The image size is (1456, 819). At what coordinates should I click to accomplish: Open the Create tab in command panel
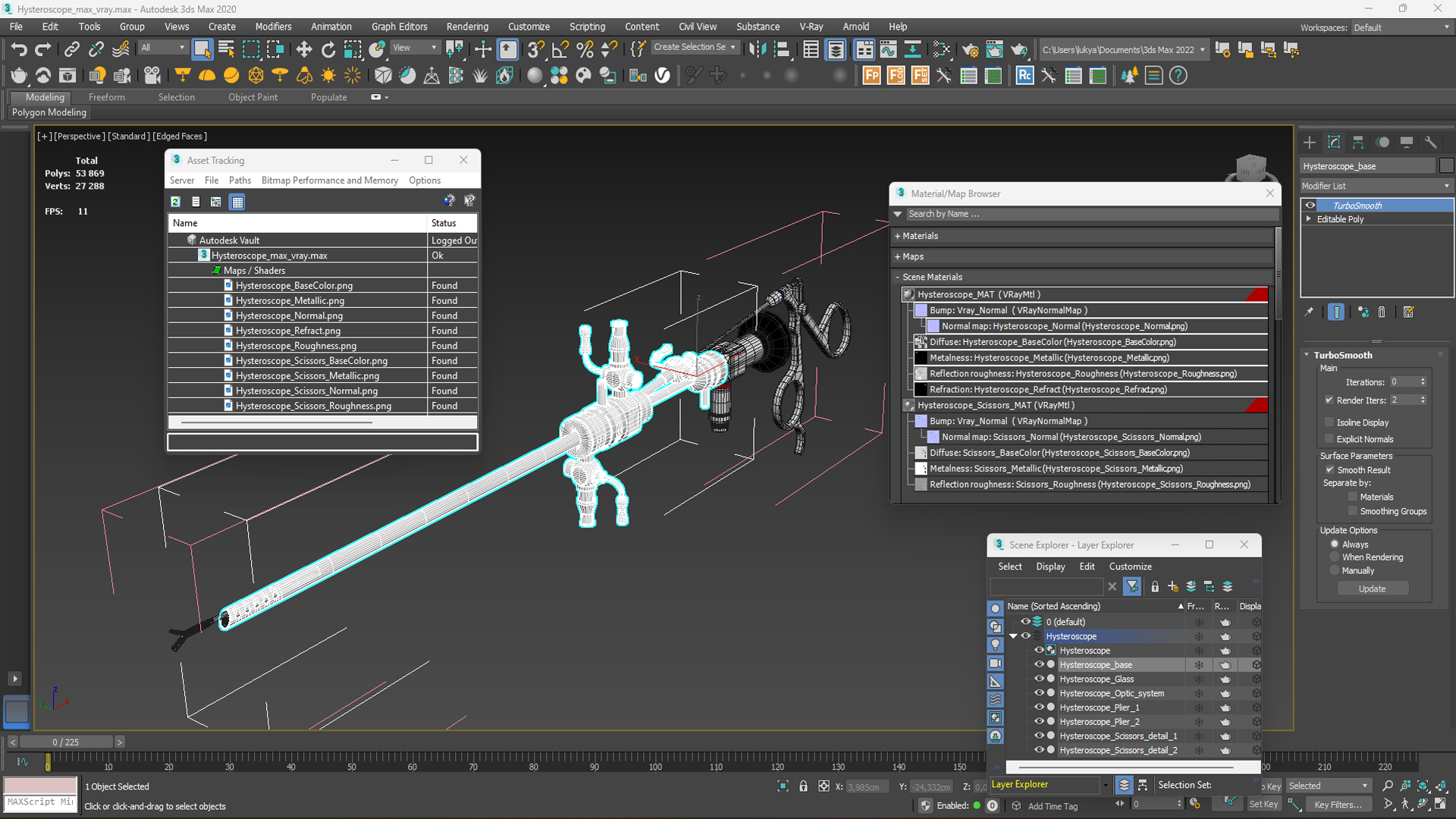[x=1310, y=143]
